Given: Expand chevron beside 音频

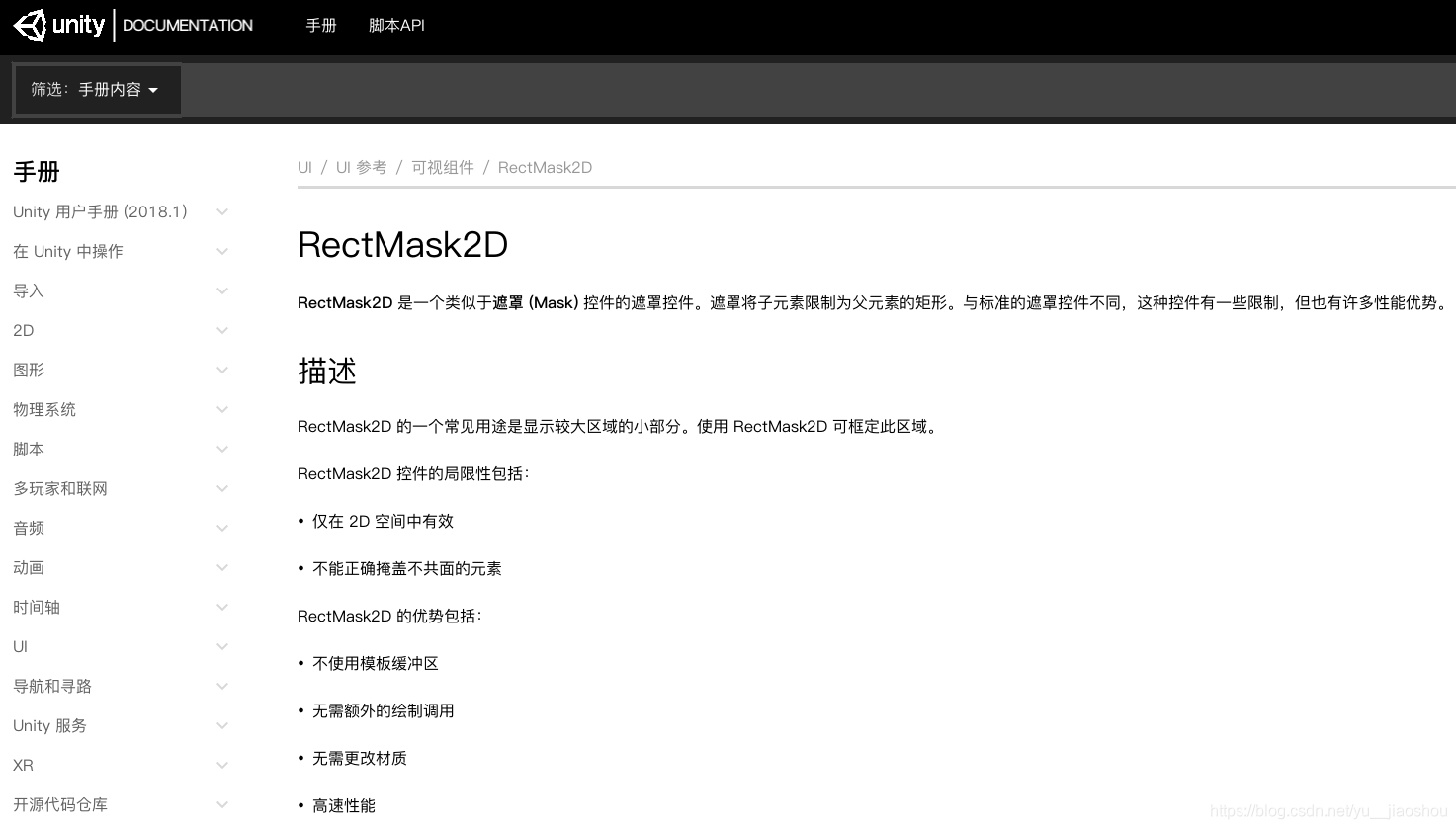Looking at the screenshot, I should tap(222, 529).
